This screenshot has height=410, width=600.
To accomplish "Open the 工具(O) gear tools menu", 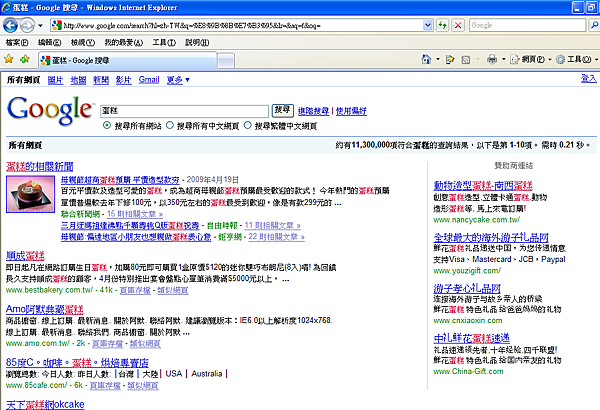I will click(577, 59).
